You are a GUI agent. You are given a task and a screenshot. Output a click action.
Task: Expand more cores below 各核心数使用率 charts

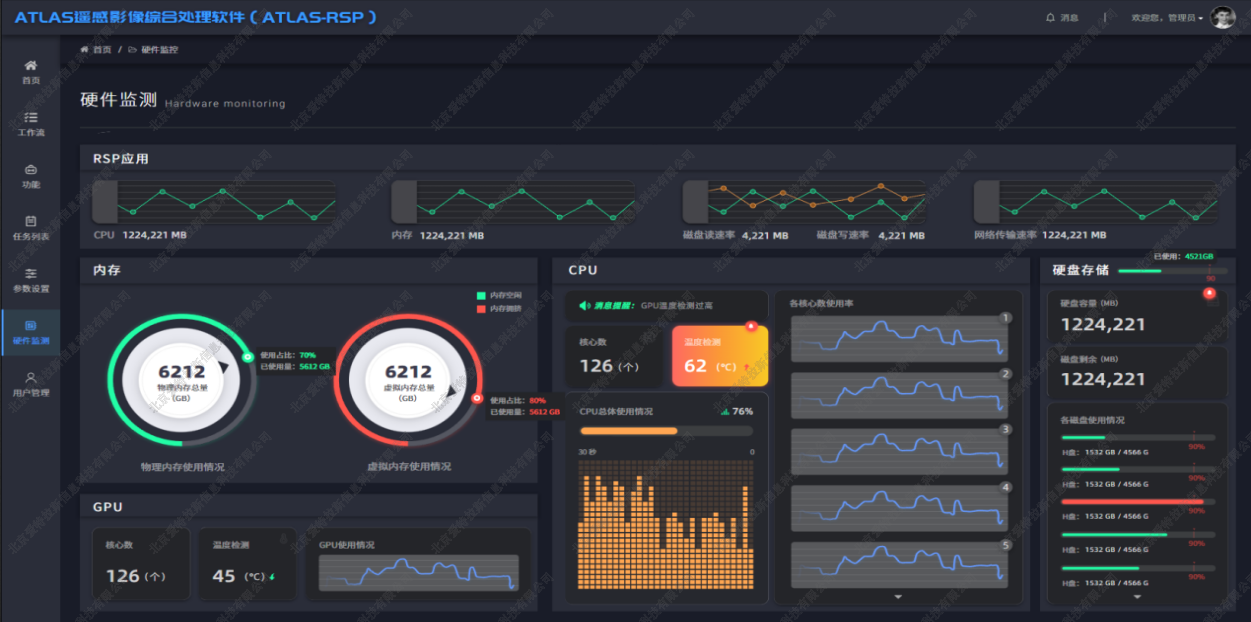(898, 597)
